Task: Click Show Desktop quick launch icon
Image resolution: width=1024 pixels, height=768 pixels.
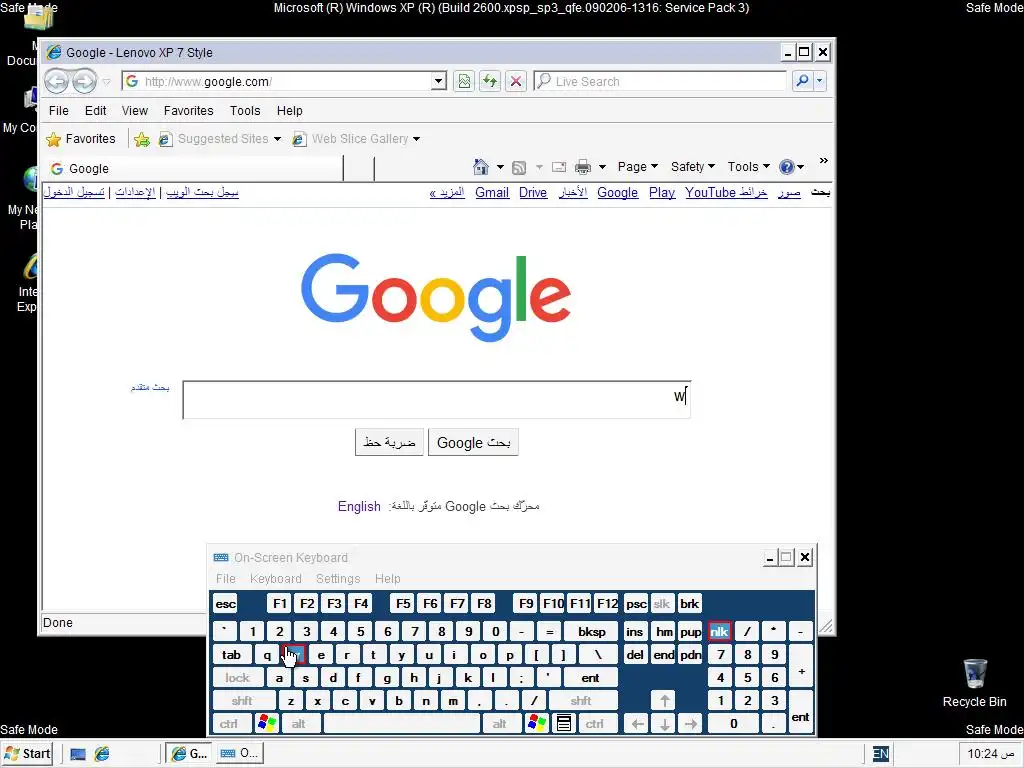Action: [78, 754]
